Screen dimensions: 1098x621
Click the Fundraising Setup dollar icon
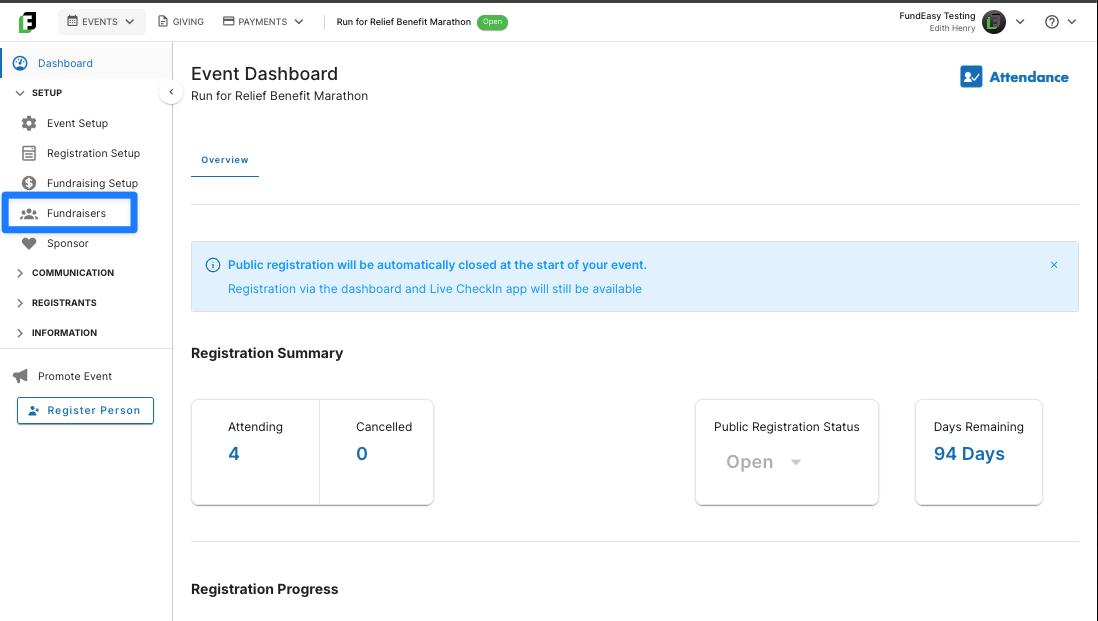coord(29,183)
